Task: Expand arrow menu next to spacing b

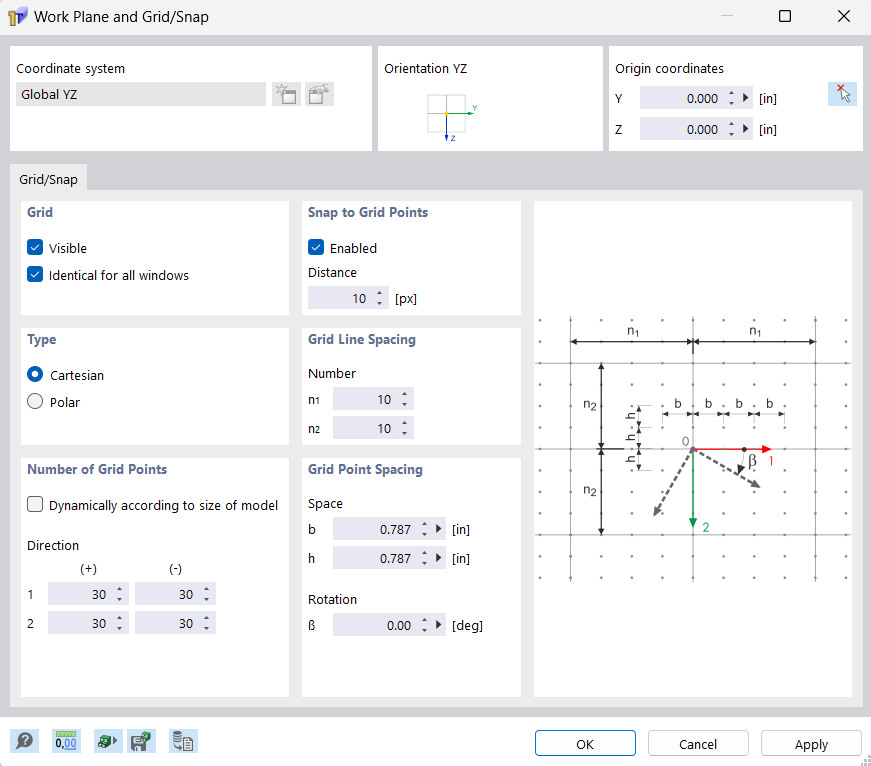Action: pos(438,530)
